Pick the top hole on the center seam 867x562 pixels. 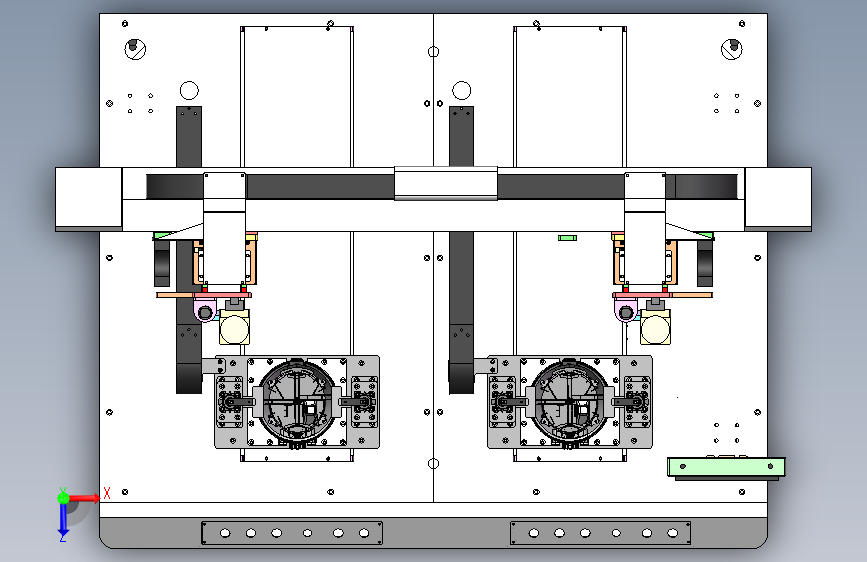coord(434,51)
